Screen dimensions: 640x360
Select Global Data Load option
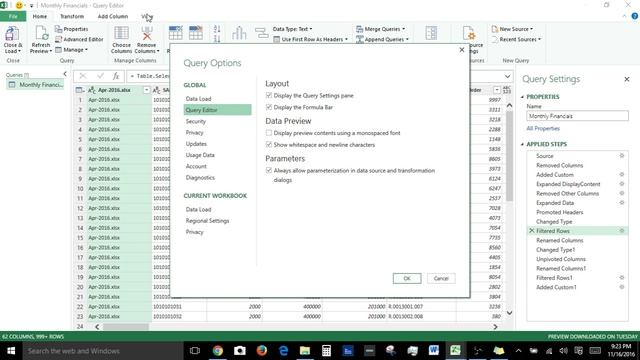click(198, 99)
